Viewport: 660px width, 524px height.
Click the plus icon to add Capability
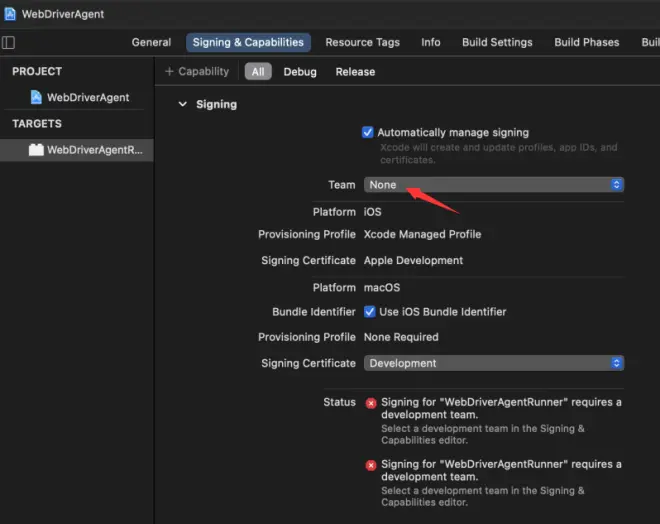(169, 72)
